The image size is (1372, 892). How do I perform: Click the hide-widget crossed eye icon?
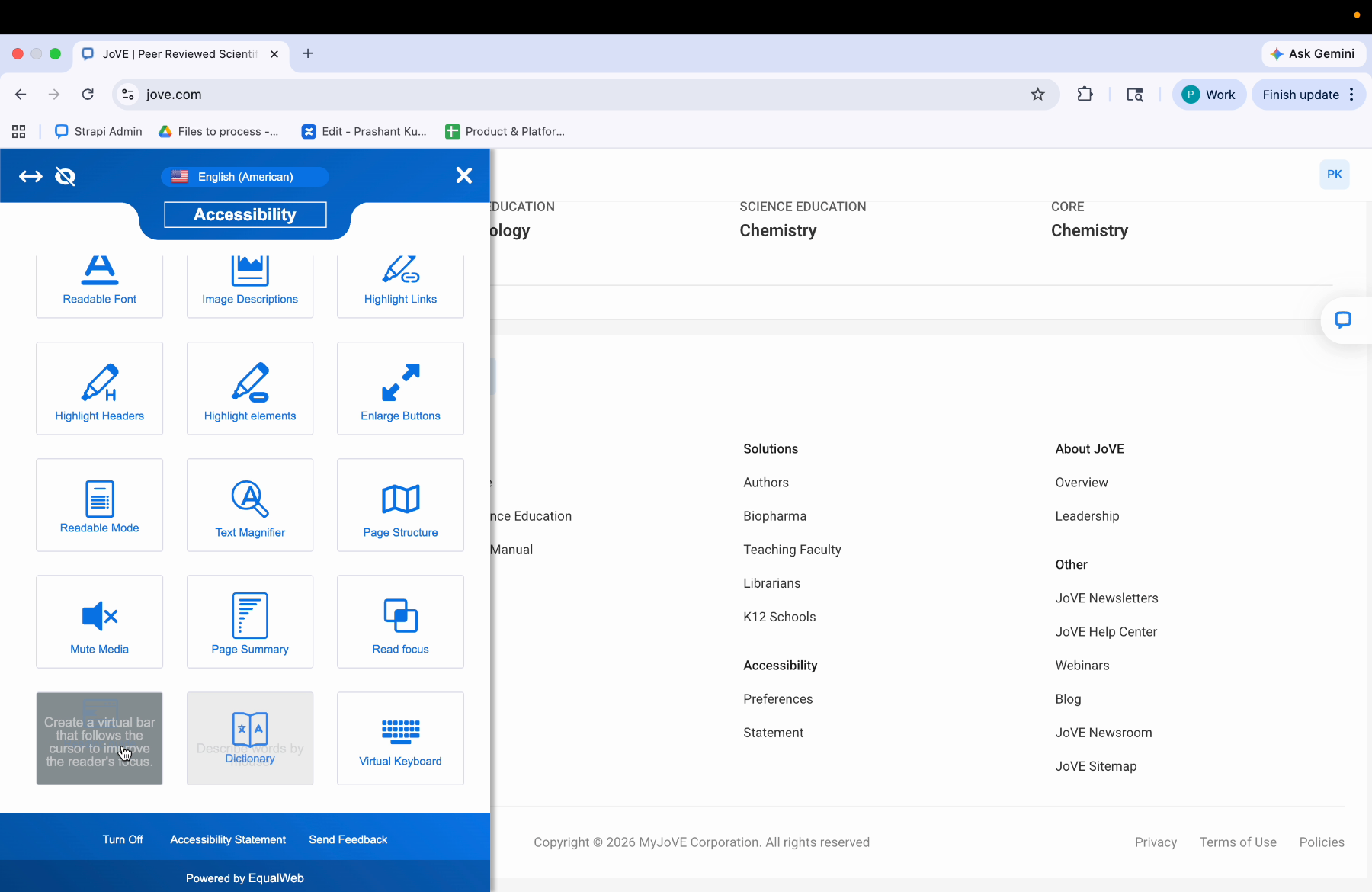(x=66, y=177)
